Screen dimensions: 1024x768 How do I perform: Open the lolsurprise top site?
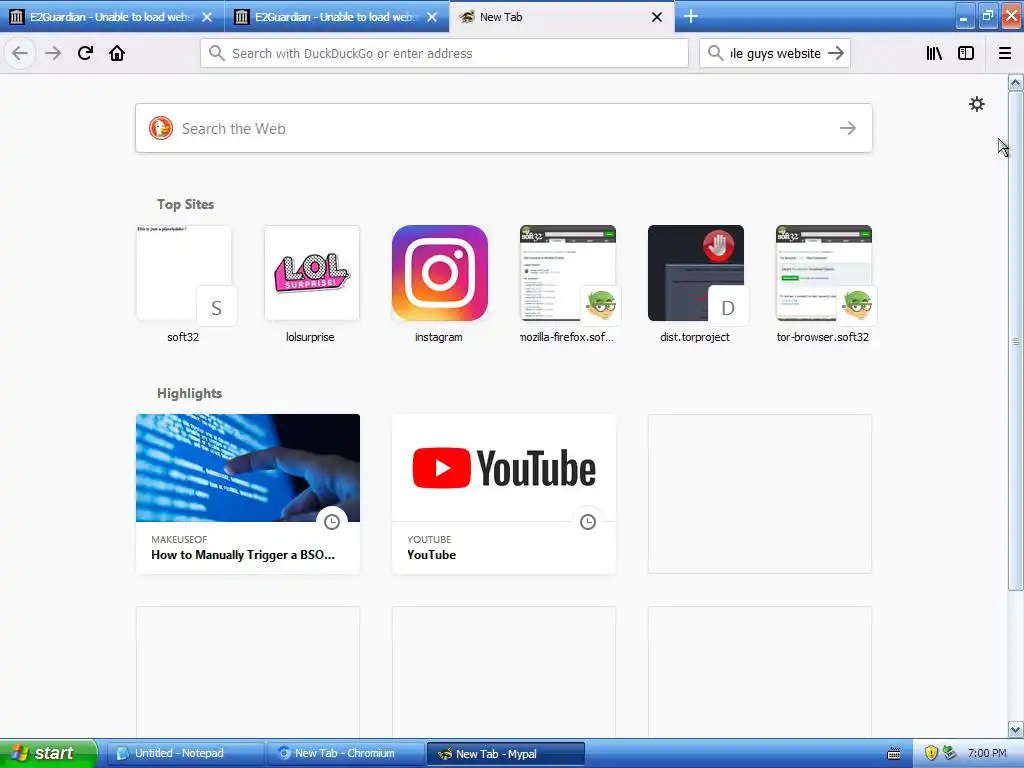click(x=312, y=284)
